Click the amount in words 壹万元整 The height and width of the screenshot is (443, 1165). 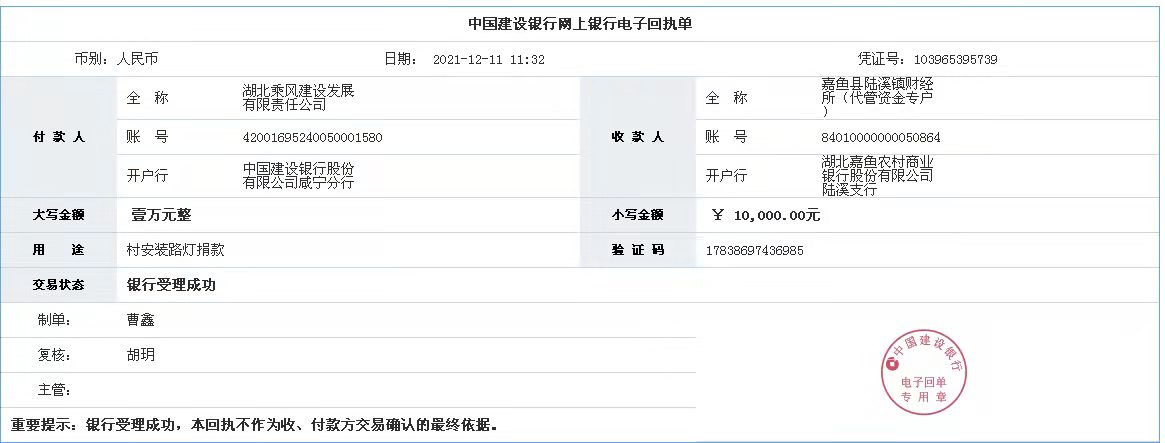pyautogui.click(x=161, y=214)
